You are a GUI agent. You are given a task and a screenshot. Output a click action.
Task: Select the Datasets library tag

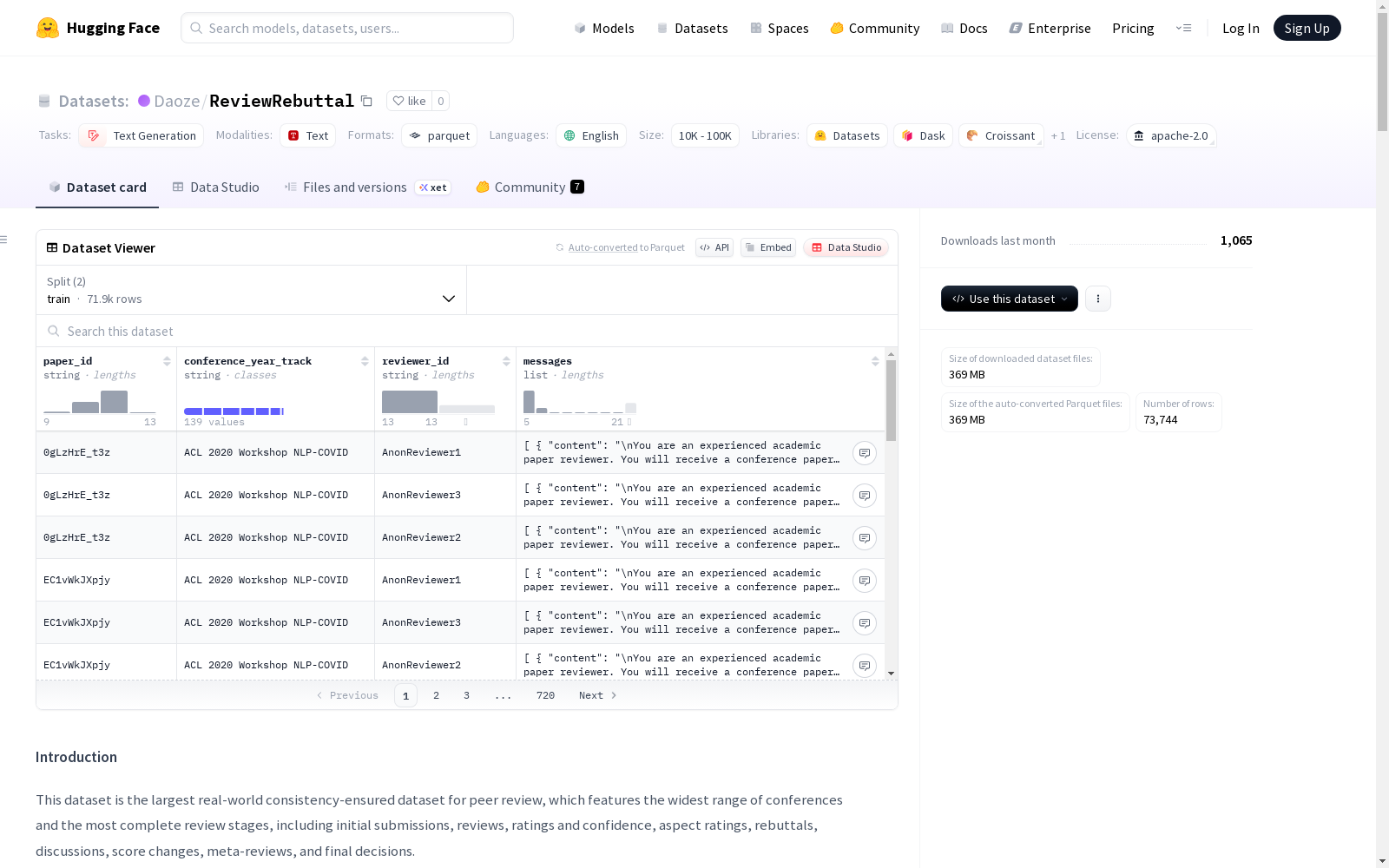(847, 135)
